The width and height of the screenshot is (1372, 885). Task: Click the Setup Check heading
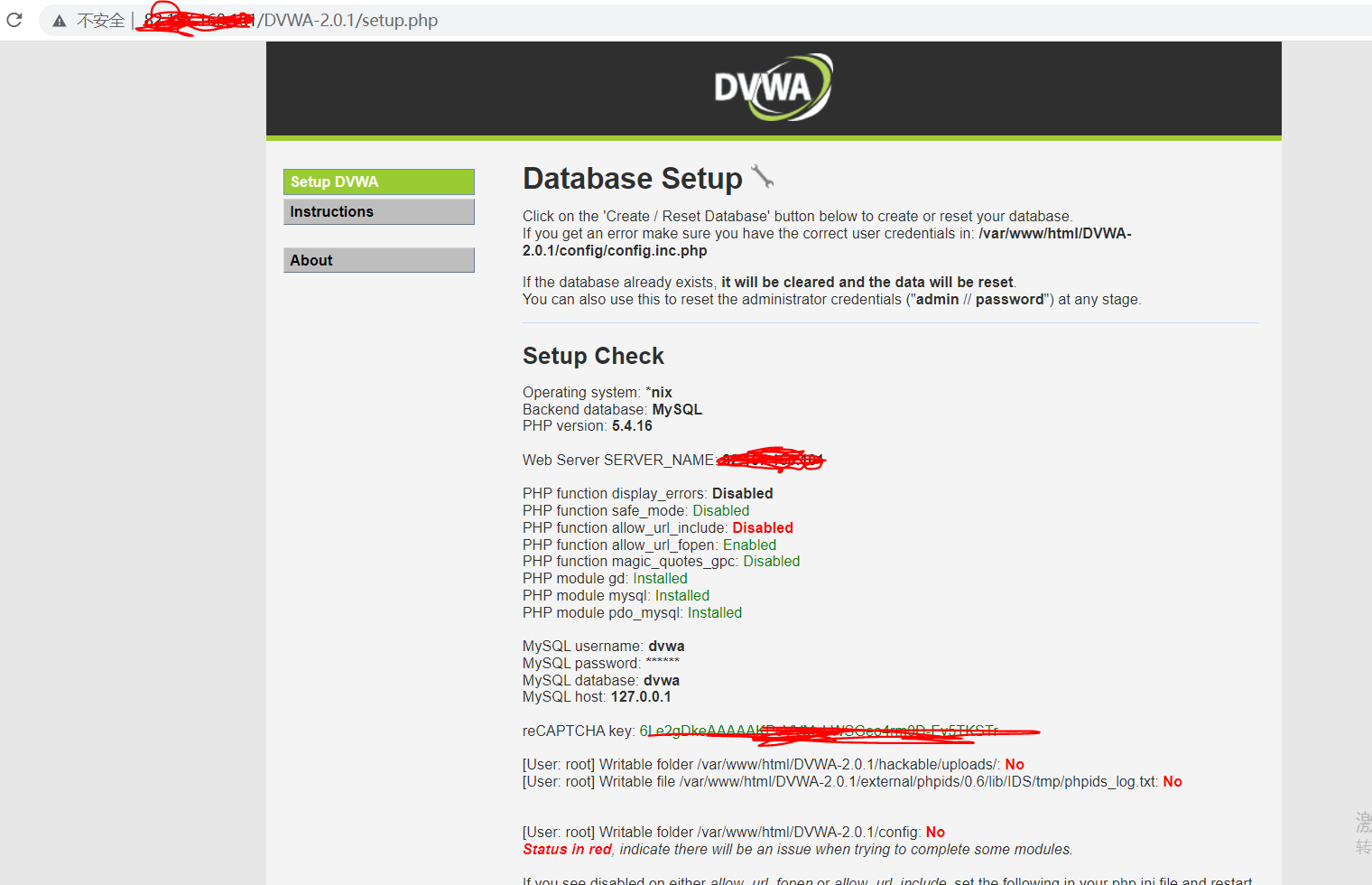(593, 356)
